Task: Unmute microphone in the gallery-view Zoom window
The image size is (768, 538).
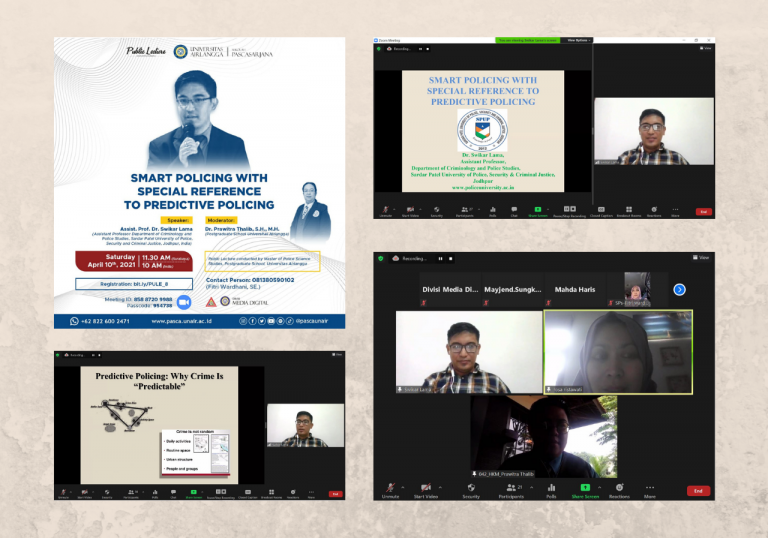Action: (x=390, y=490)
